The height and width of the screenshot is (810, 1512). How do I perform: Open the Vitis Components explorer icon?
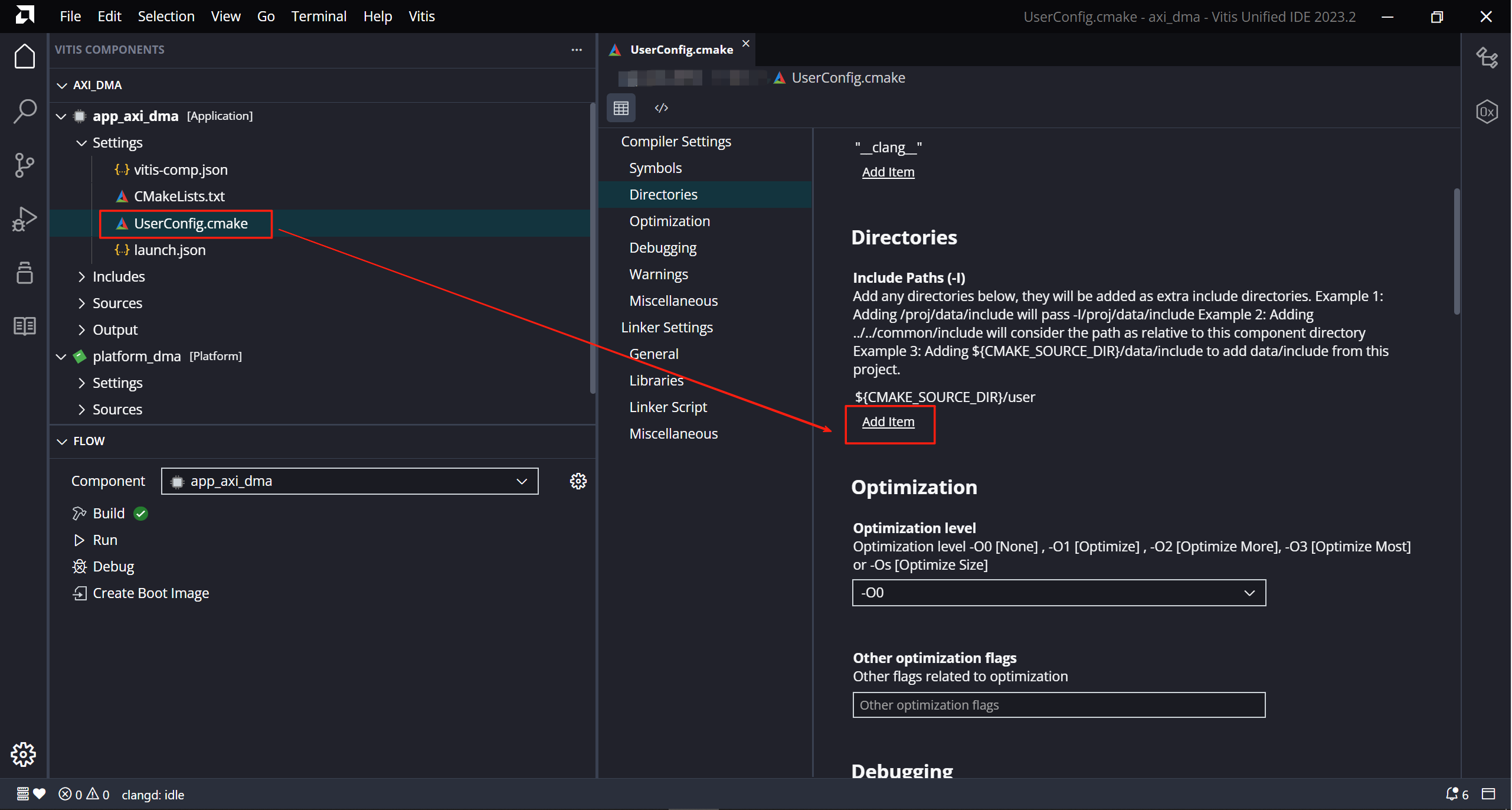point(24,273)
